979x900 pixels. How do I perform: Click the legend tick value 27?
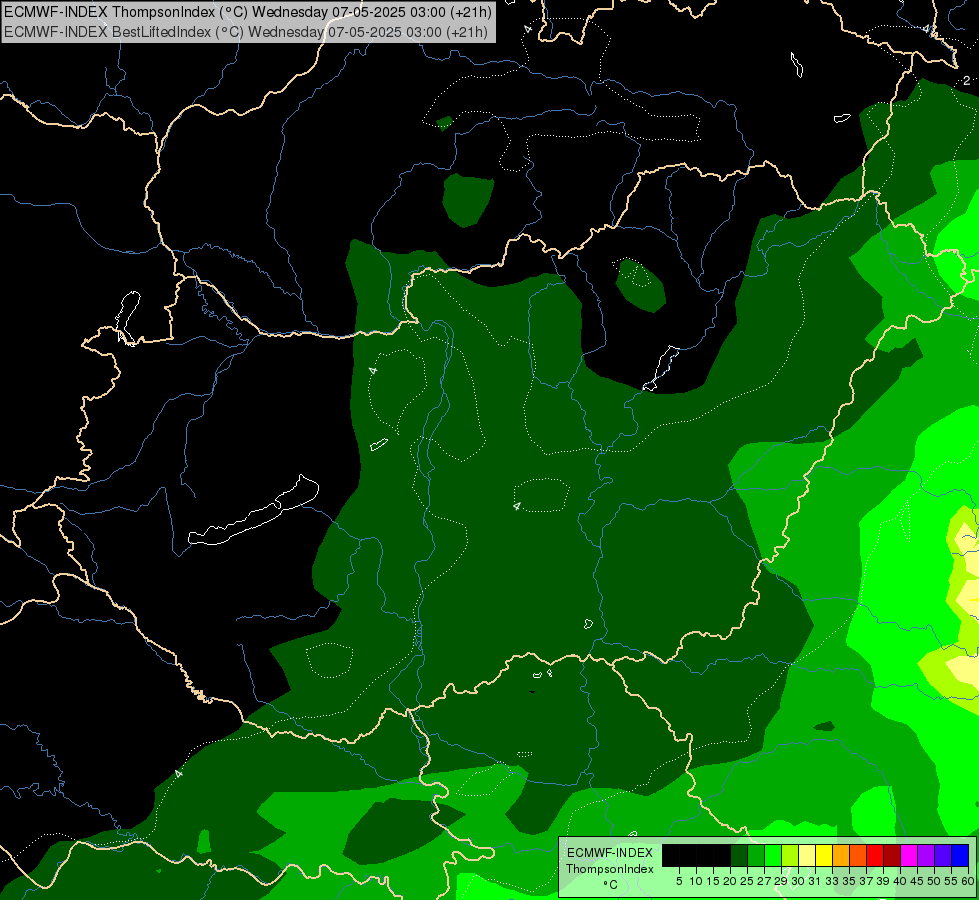click(x=764, y=881)
